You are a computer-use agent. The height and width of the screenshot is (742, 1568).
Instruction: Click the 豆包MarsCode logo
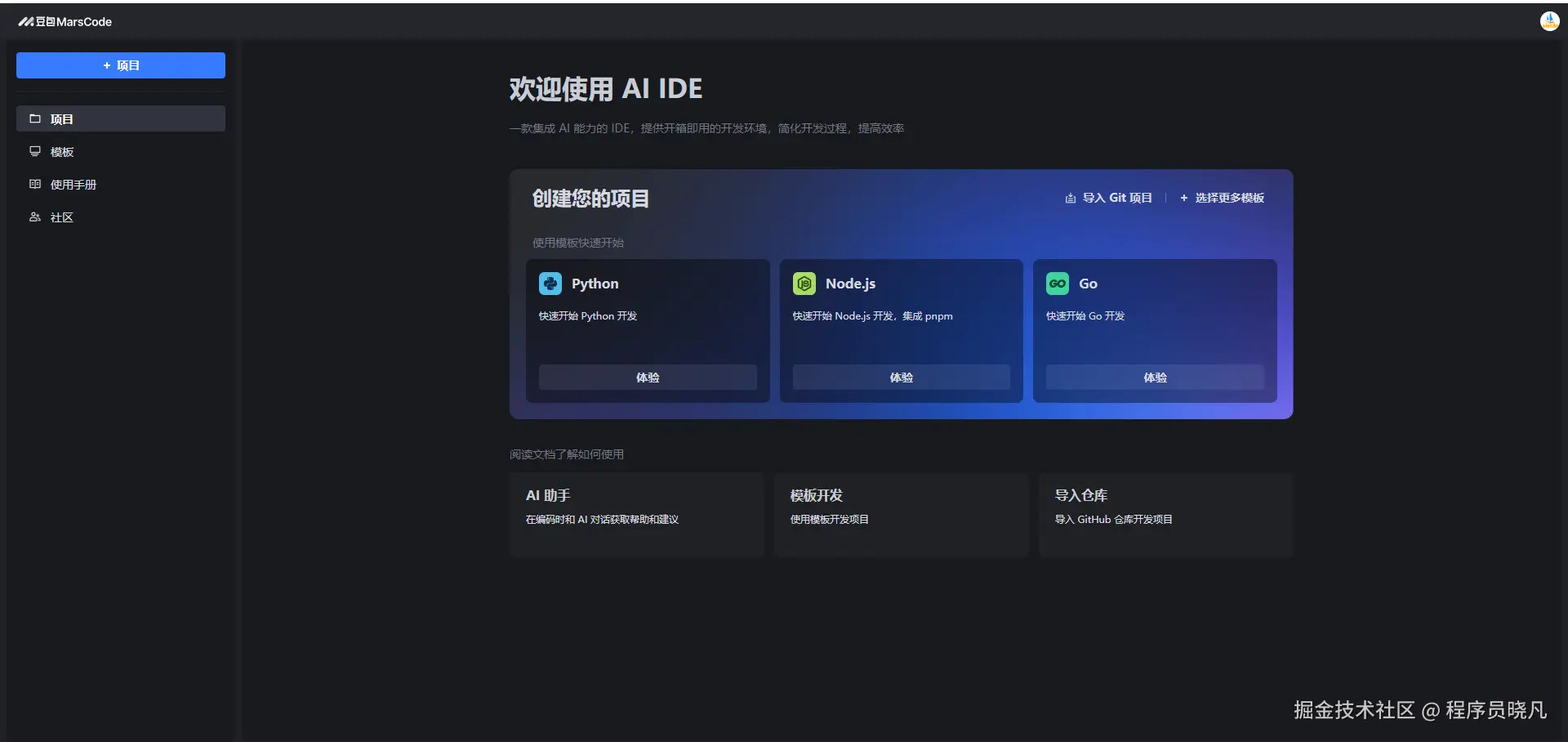(x=65, y=21)
